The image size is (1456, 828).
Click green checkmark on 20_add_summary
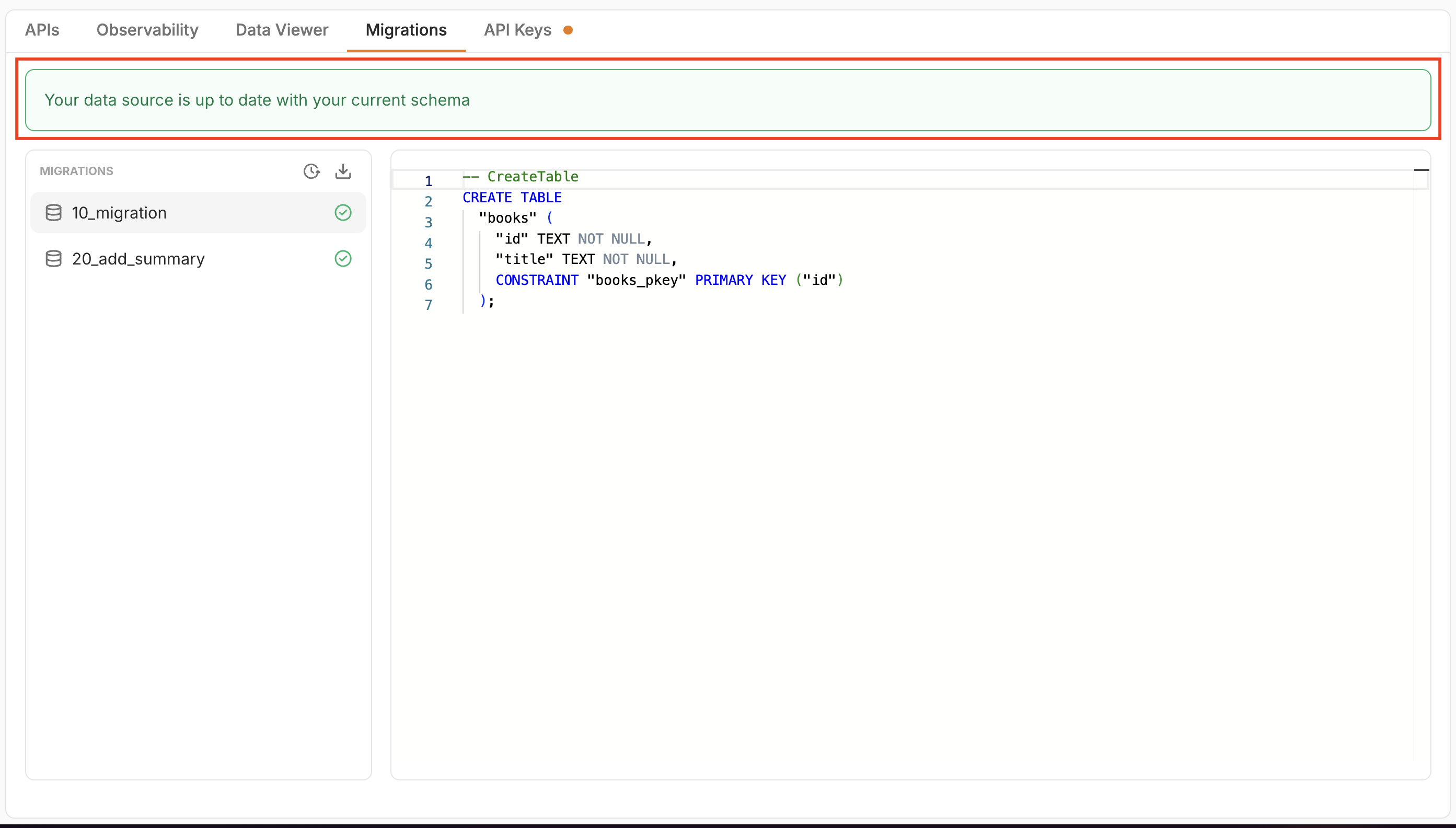pos(343,259)
